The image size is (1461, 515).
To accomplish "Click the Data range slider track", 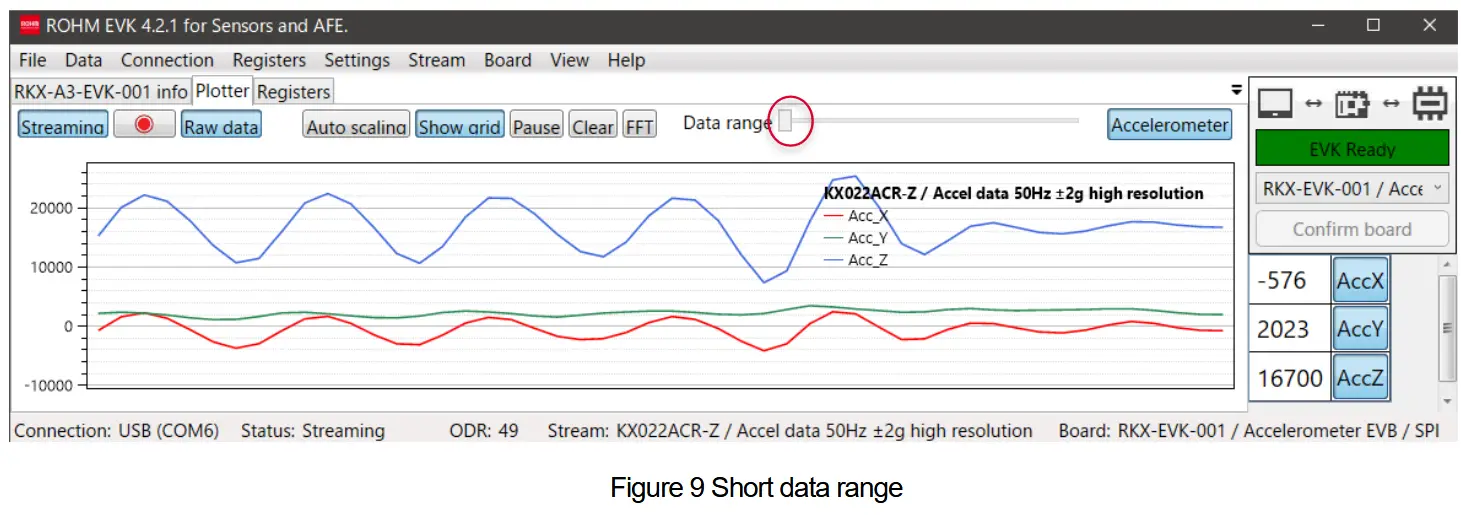I will [x=929, y=121].
